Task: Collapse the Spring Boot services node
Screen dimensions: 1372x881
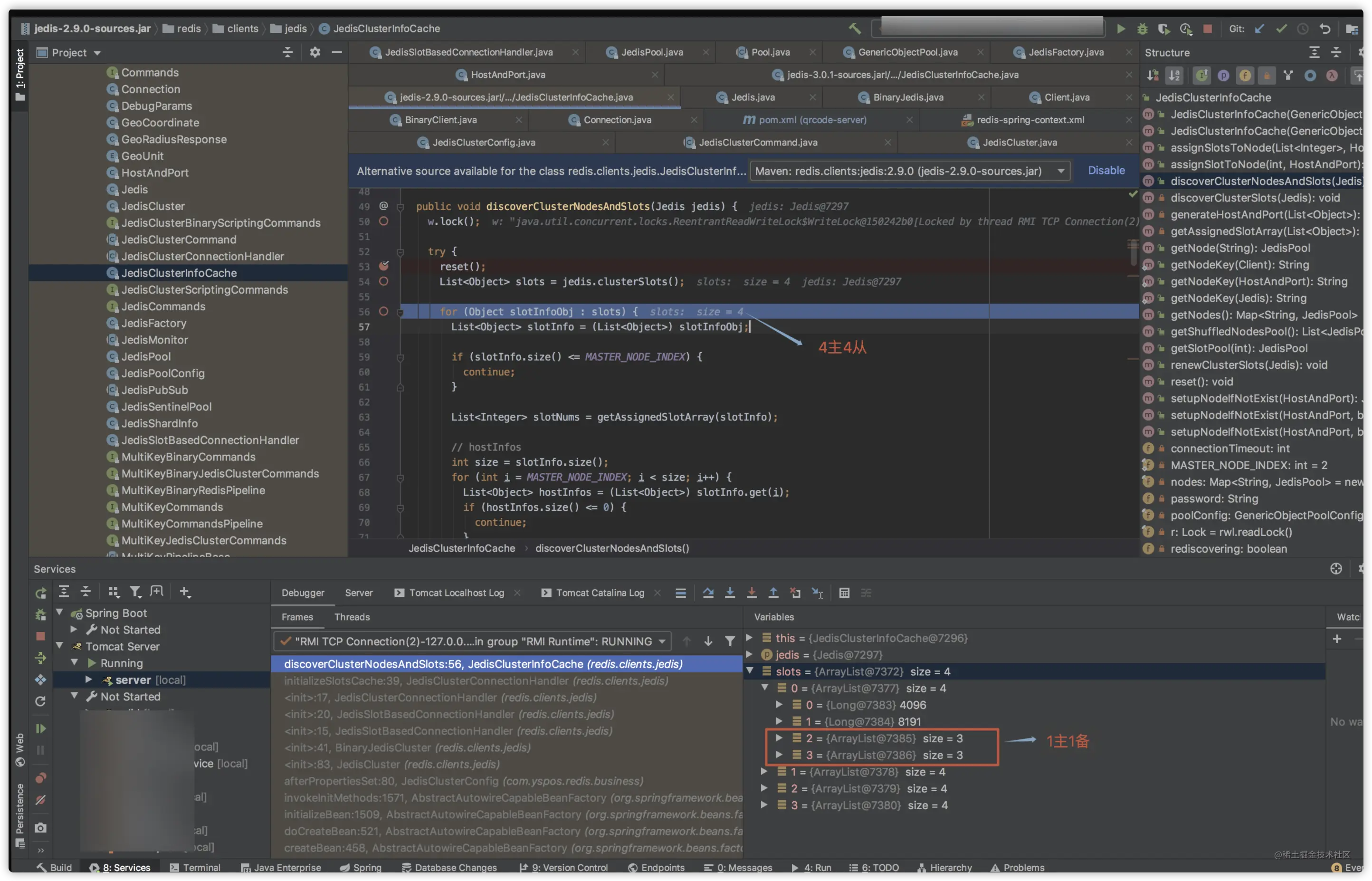Action: (x=59, y=612)
